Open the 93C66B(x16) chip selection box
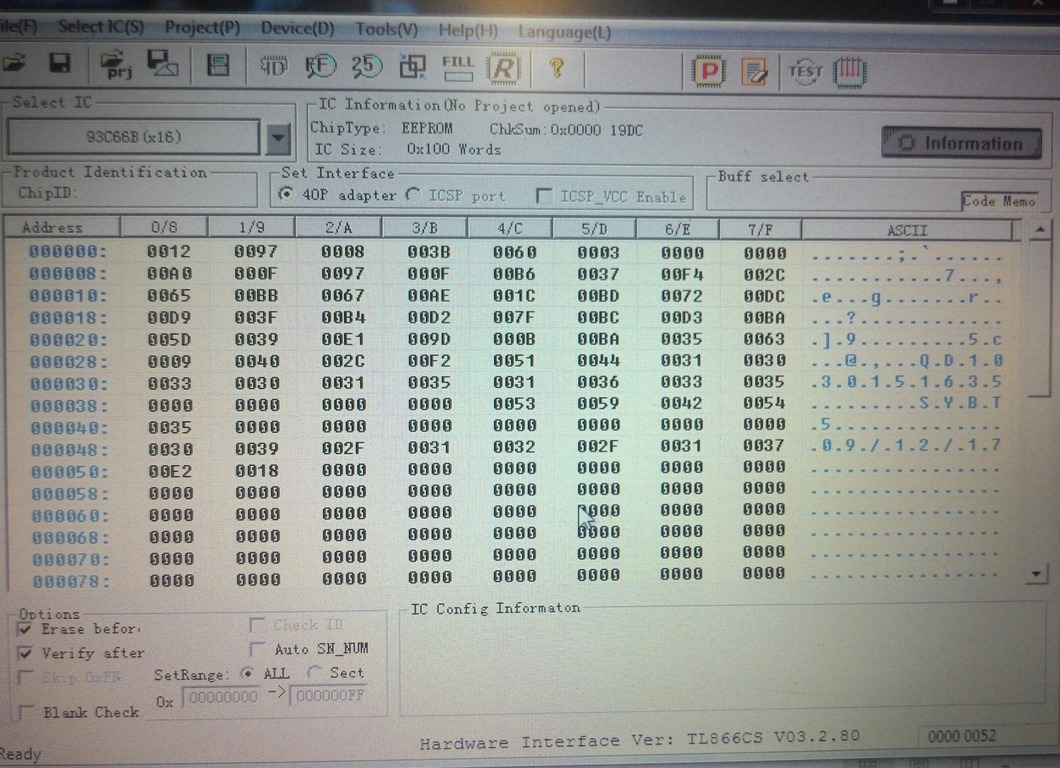 click(134, 137)
